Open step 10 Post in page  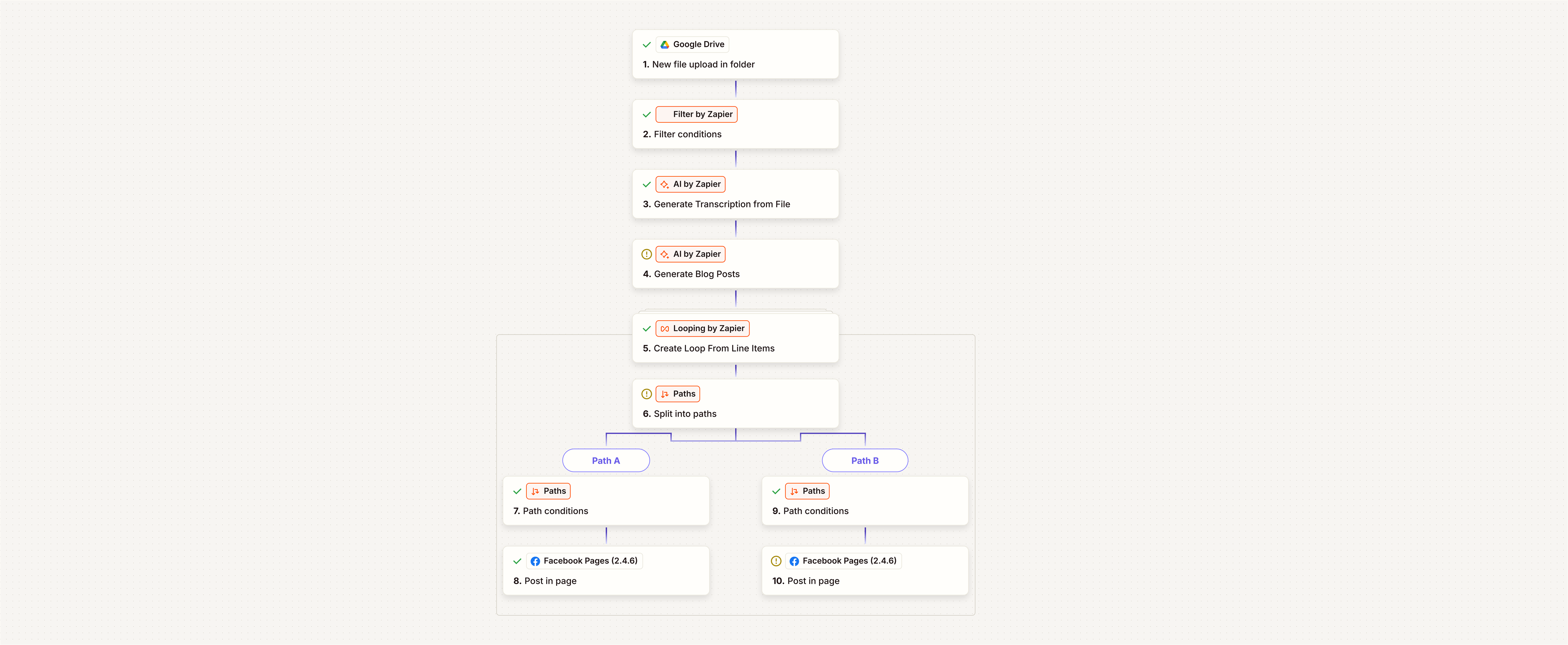point(865,571)
